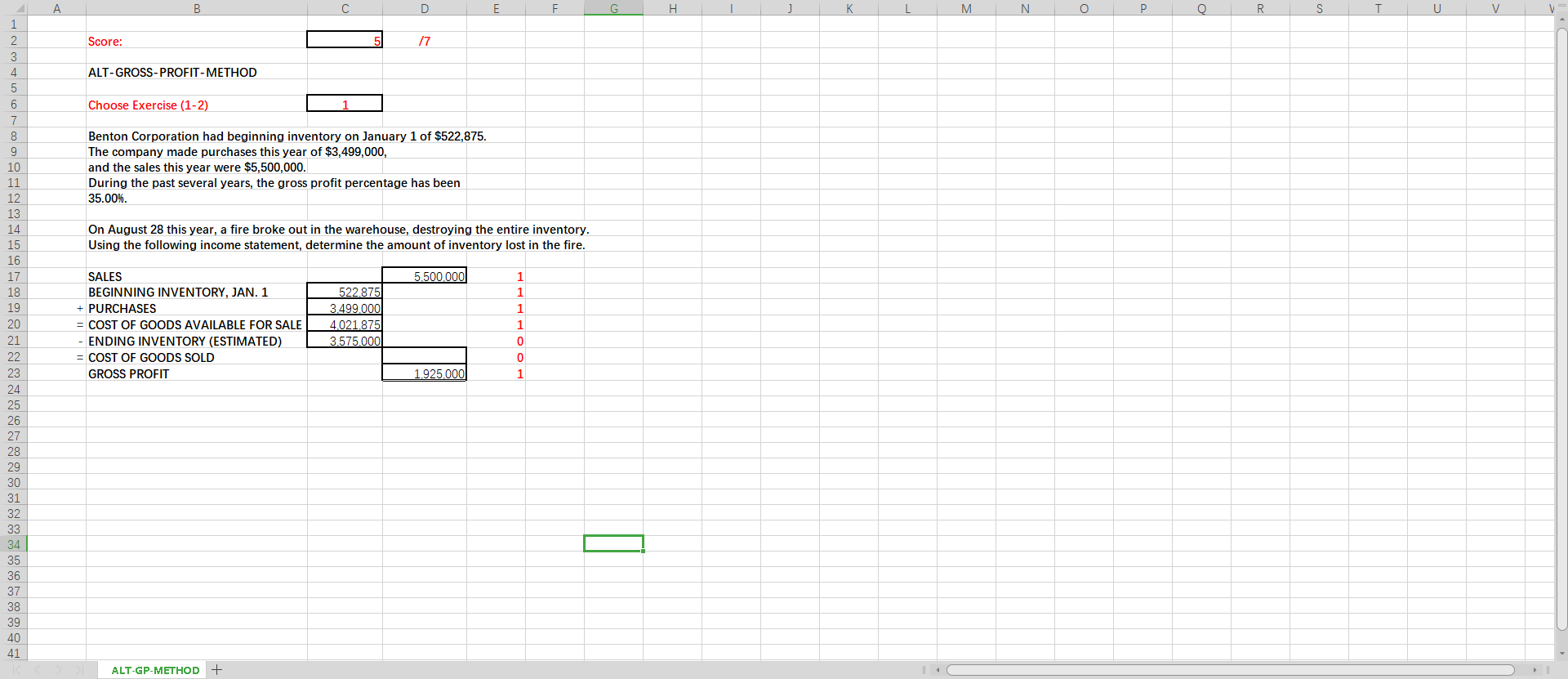The height and width of the screenshot is (679, 1568).
Task: Select row 41 header
Action: (14, 653)
